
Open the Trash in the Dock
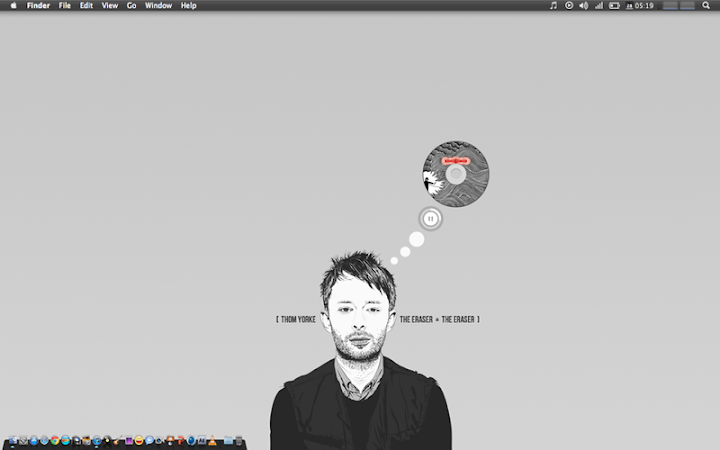click(x=239, y=440)
